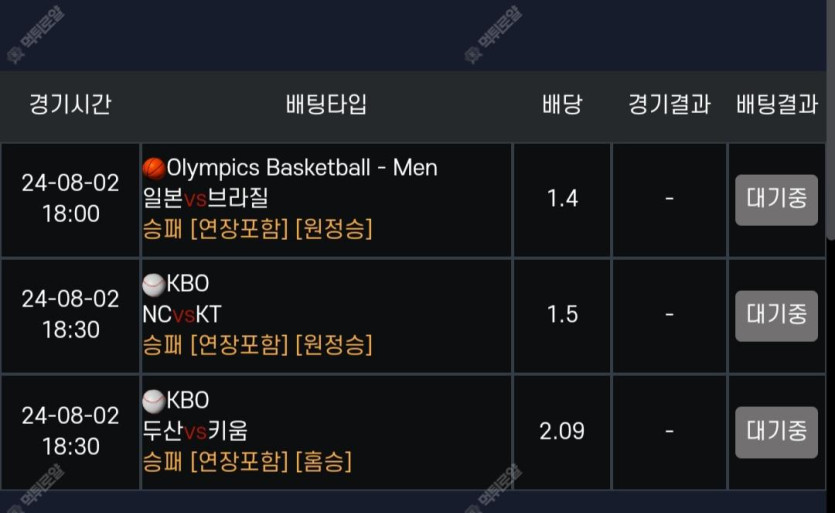Select the 대기중 button for 두산 vs 키움
Viewport: 835px width, 513px height.
[776, 432]
